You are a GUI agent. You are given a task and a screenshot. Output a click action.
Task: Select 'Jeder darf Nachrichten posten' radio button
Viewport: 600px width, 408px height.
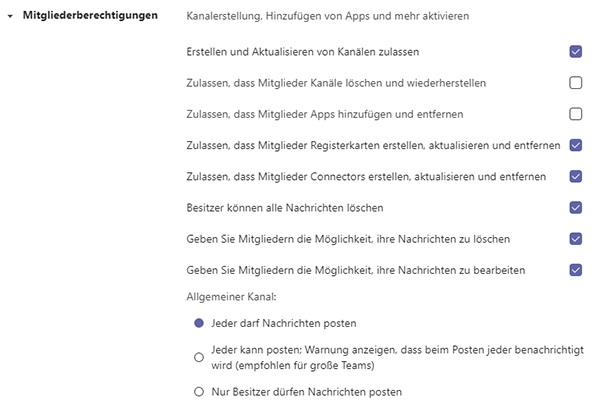pos(199,323)
